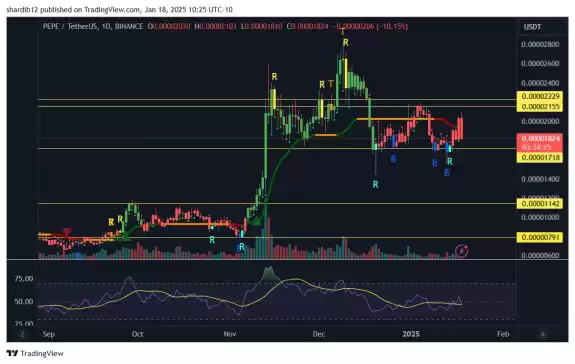
Task: Click the yellow R marker at chart peak
Action: 345,43
